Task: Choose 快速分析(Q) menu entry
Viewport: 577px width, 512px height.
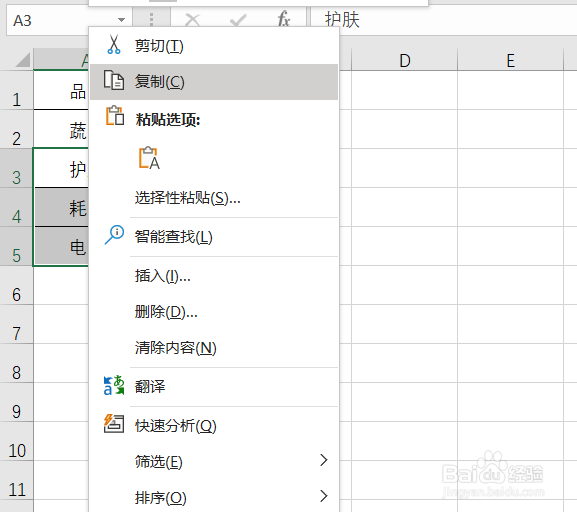Action: 214,426
